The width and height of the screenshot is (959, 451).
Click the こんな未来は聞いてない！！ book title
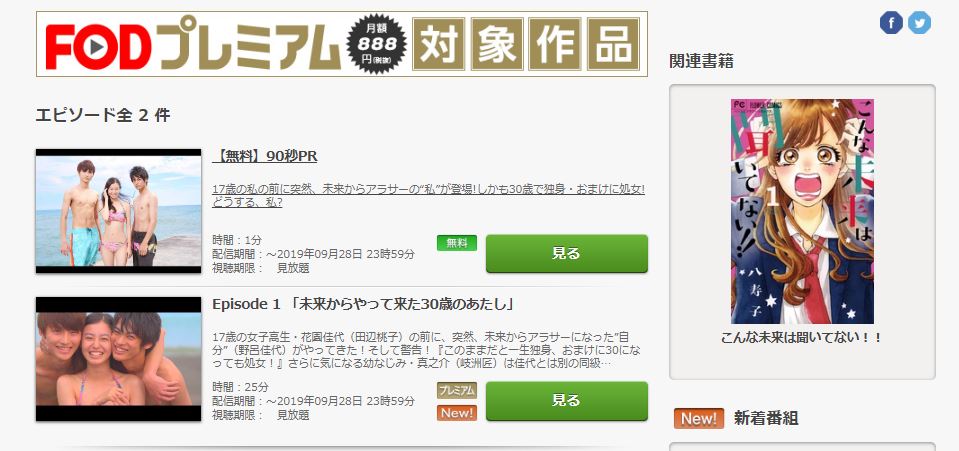802,338
